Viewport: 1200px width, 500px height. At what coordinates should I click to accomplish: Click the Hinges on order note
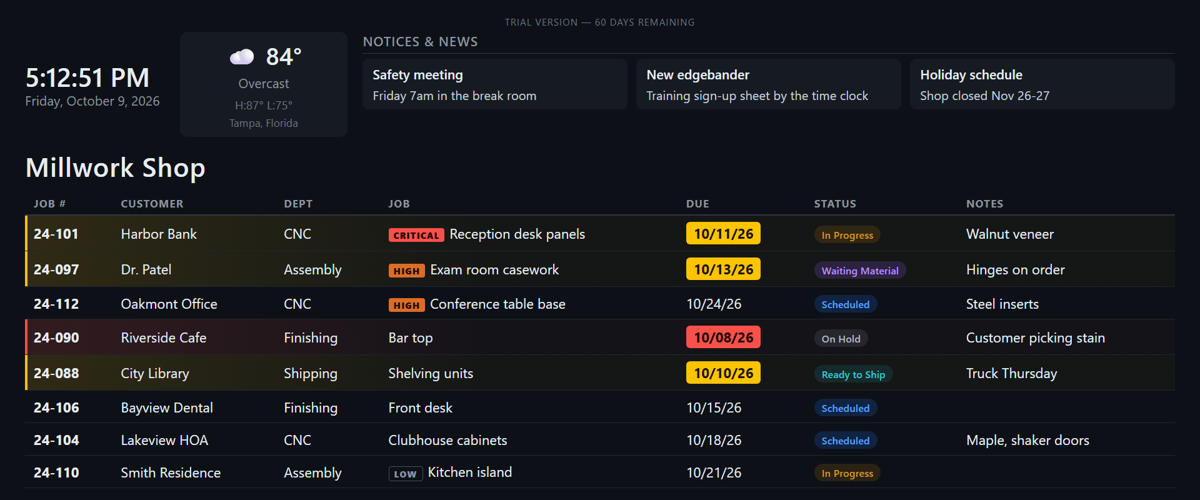[x=1015, y=270]
